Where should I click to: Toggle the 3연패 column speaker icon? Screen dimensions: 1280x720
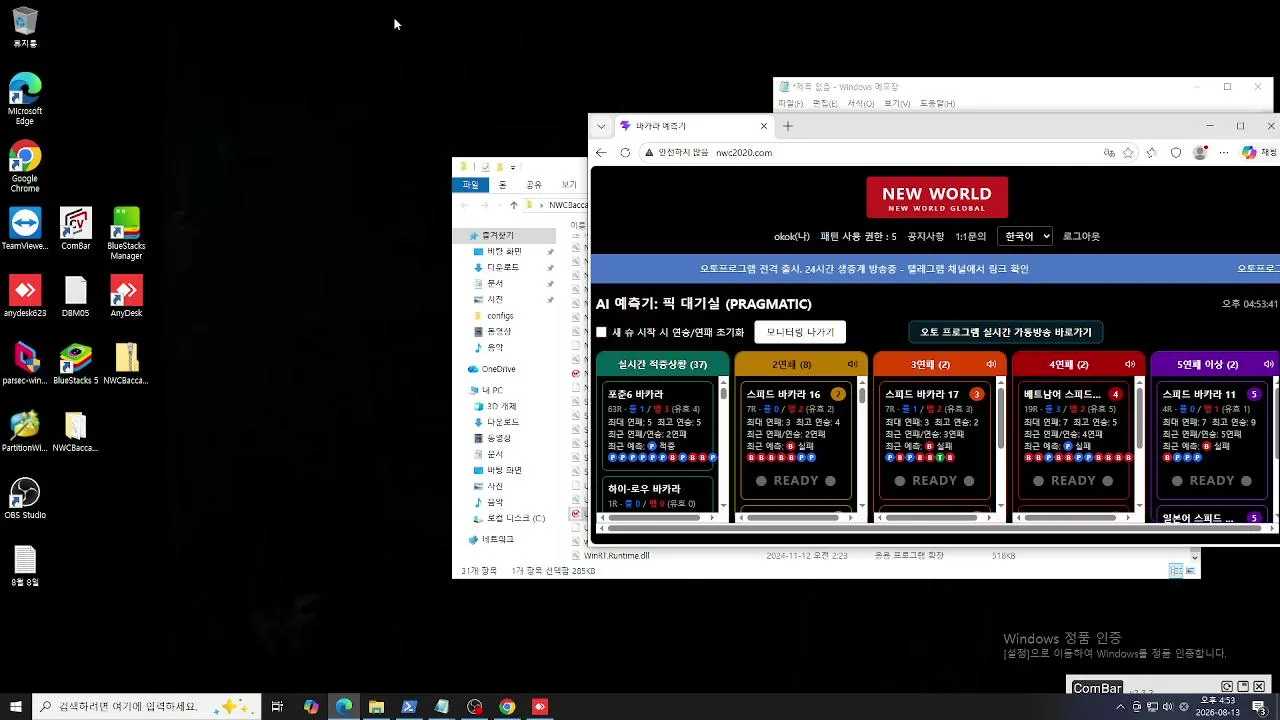tap(992, 364)
